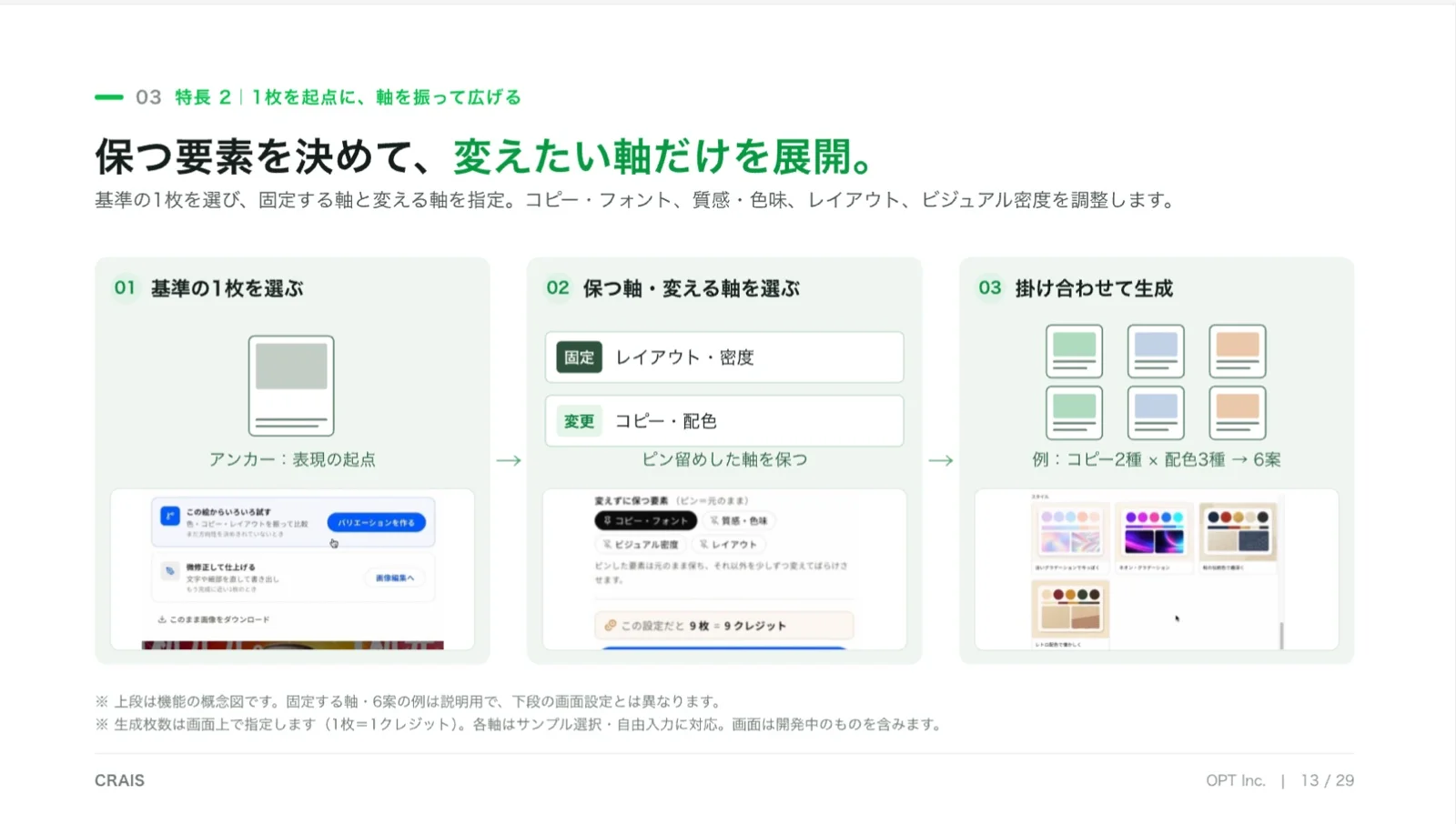The width and height of the screenshot is (1456, 824).
Task: Toggle the ビジュアル密度 pin chip
Action: point(641,544)
